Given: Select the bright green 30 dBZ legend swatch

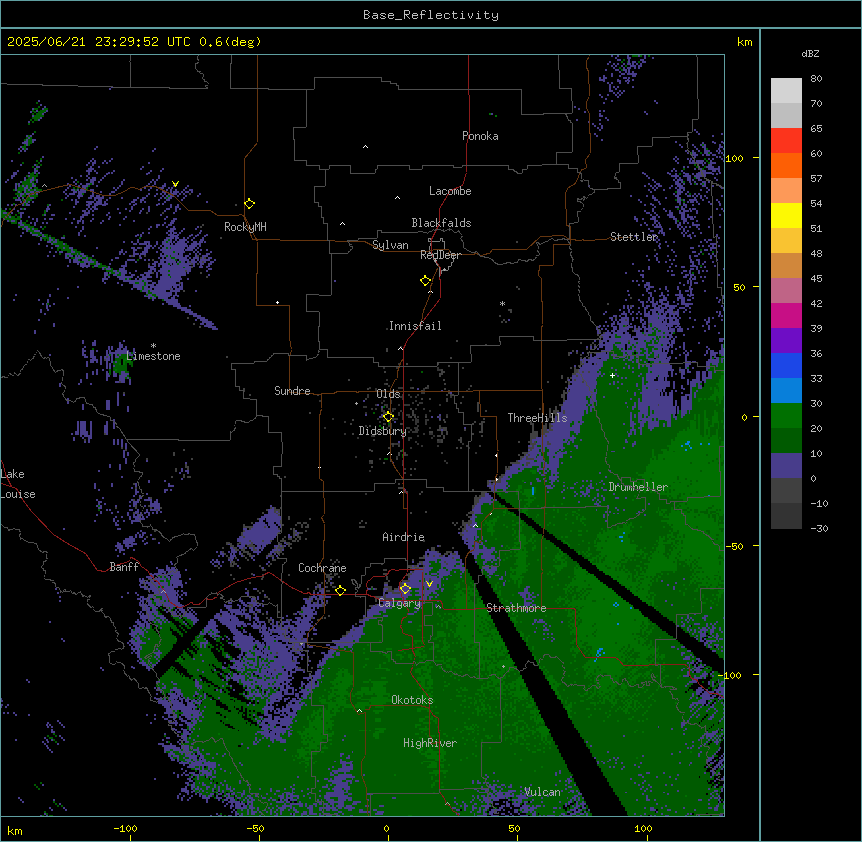Looking at the screenshot, I should pyautogui.click(x=786, y=416).
